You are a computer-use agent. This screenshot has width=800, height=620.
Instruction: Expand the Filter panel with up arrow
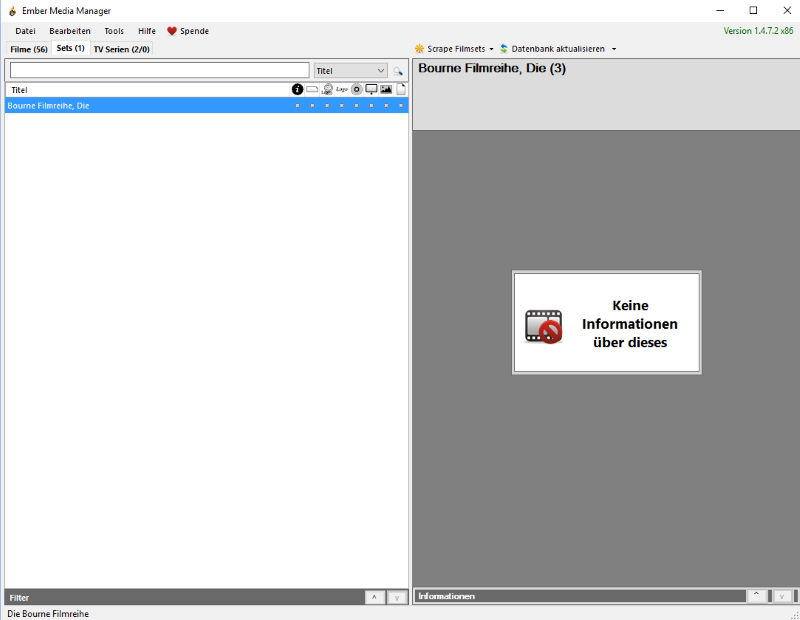(x=374, y=597)
